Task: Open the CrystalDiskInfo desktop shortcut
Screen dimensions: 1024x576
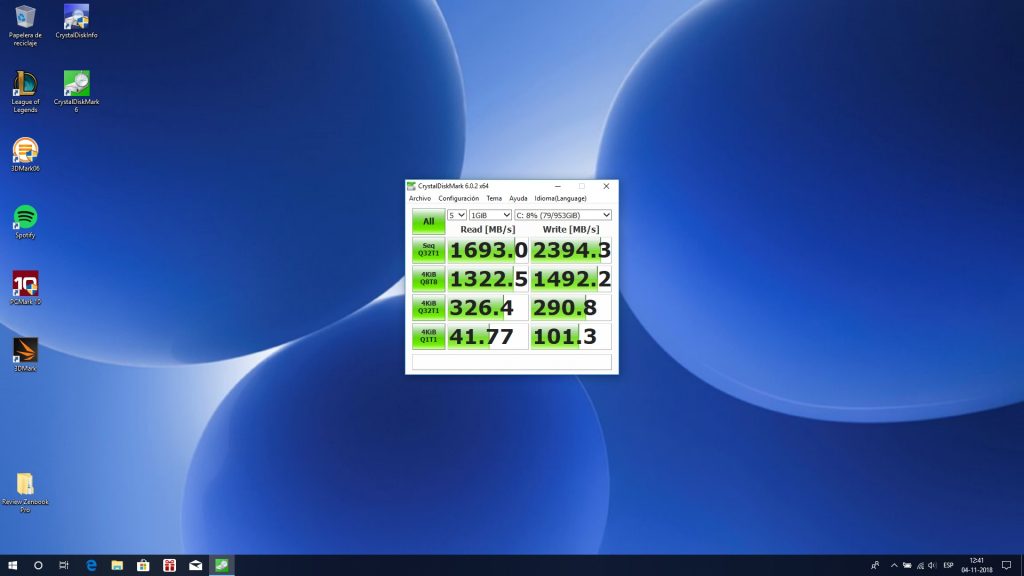Action: [x=76, y=21]
